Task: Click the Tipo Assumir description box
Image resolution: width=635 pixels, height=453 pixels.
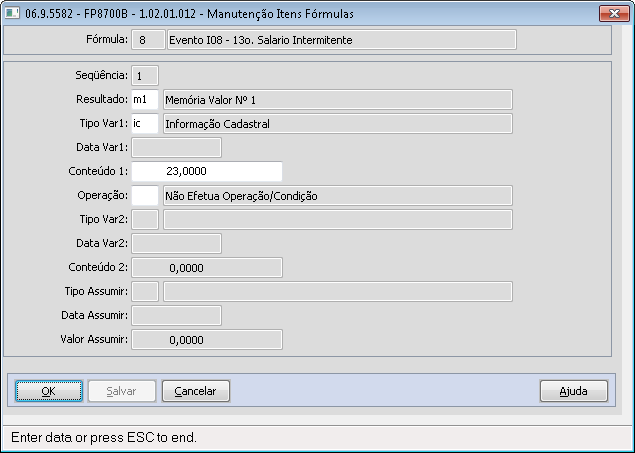Action: 338,291
